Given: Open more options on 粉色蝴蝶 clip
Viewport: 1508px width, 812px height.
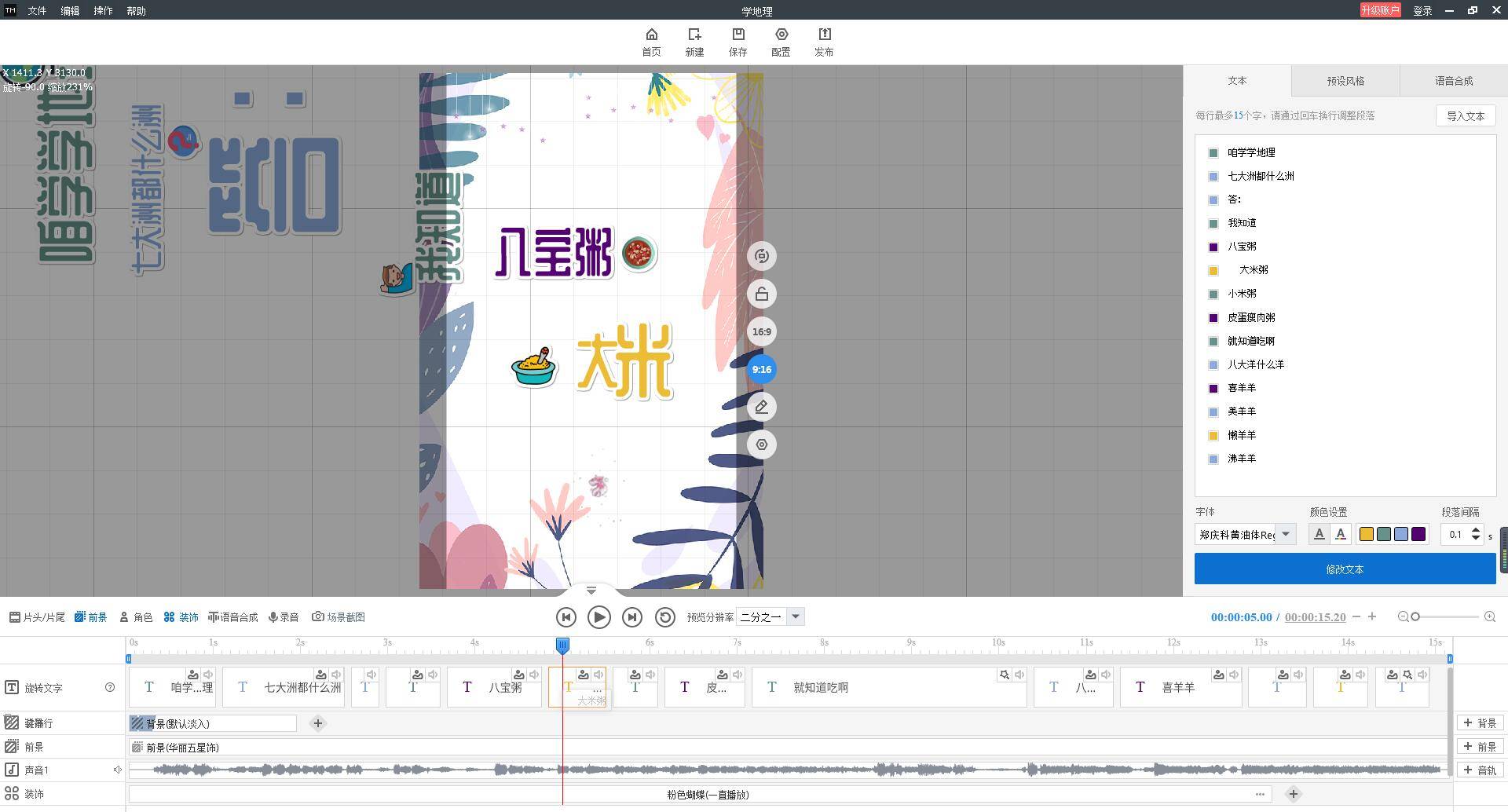Looking at the screenshot, I should pos(1260,794).
